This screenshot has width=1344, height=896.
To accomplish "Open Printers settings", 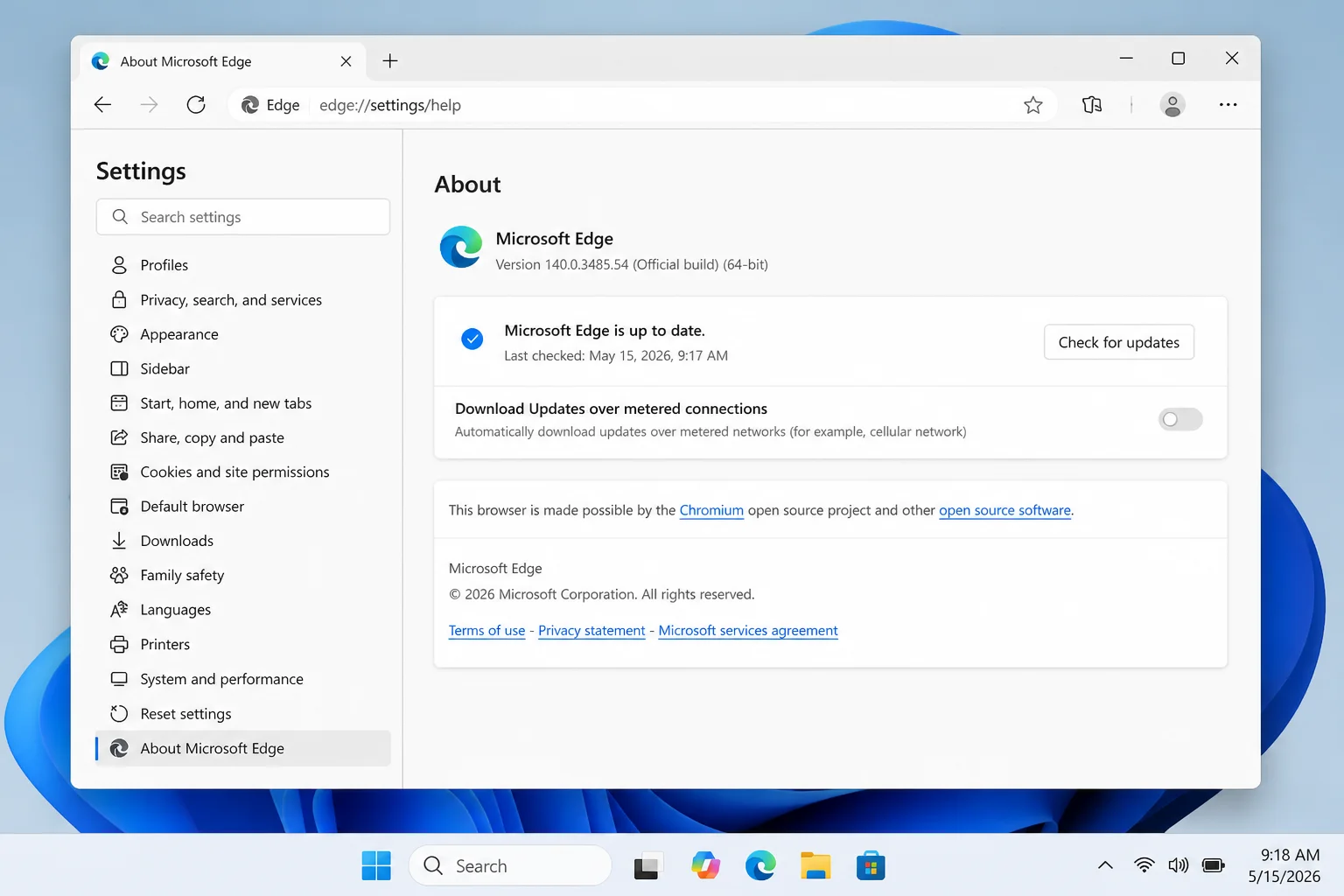I will coord(243,644).
